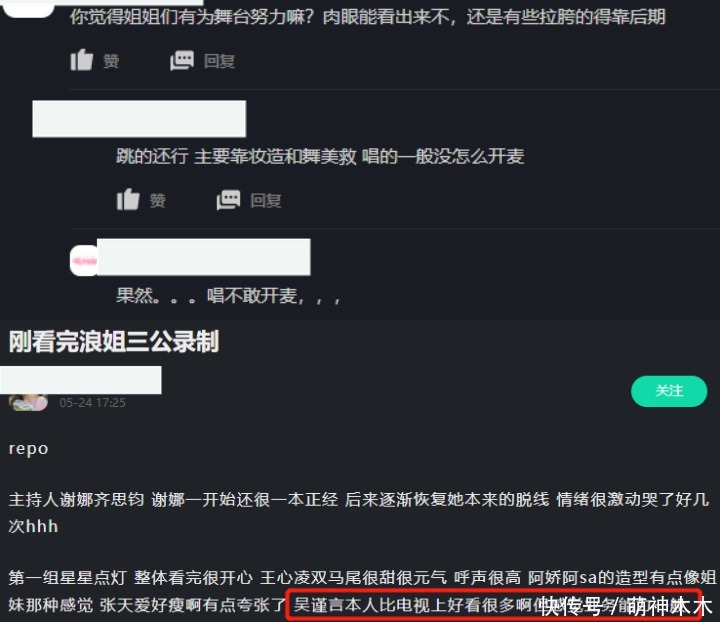This screenshot has width=720, height=622.
Task: Click the hidden username above the 跳的还行 comment
Action: (139, 119)
